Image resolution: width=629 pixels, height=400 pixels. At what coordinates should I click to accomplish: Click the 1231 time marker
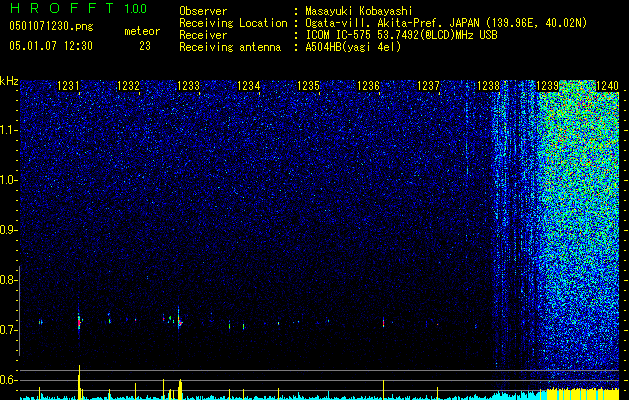(x=68, y=86)
